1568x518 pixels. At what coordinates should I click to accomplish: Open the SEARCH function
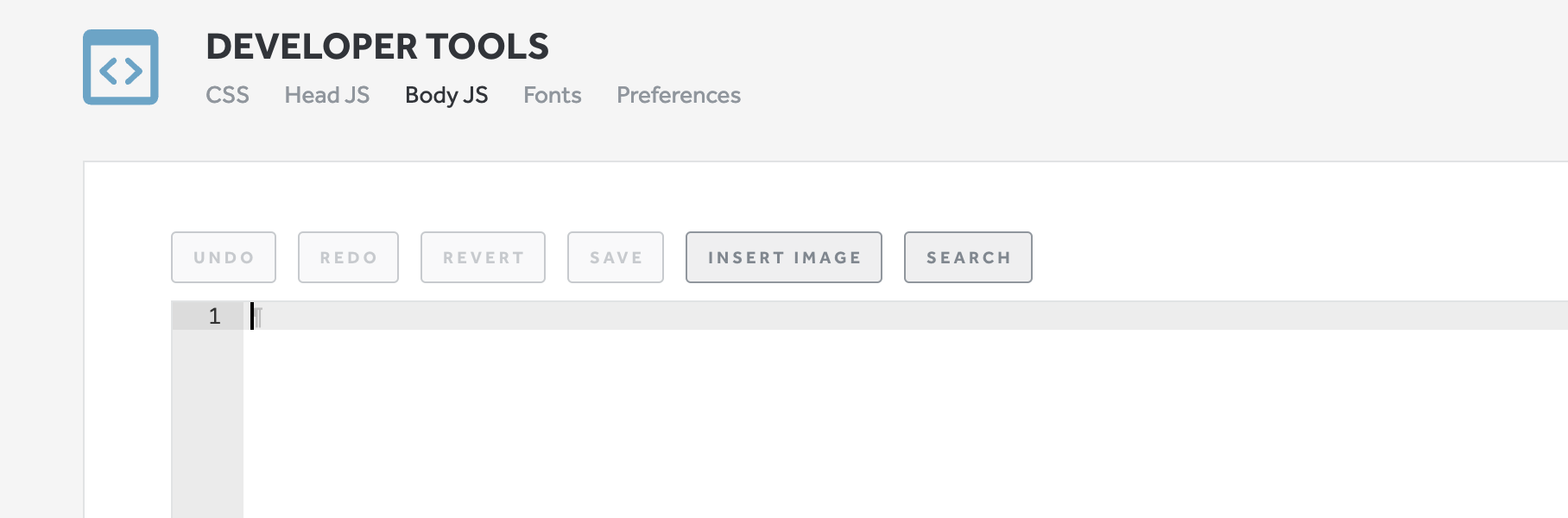(967, 257)
